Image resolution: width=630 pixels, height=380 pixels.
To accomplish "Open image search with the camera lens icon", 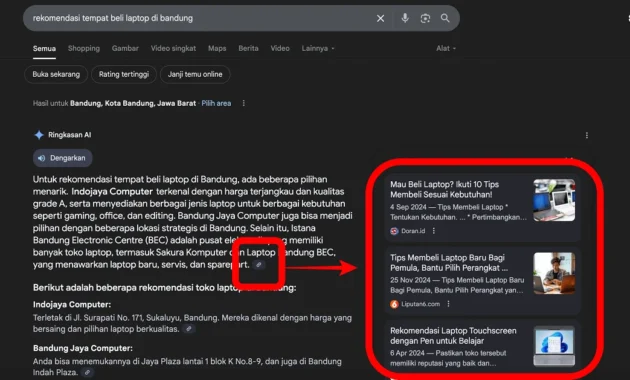I will 425,18.
